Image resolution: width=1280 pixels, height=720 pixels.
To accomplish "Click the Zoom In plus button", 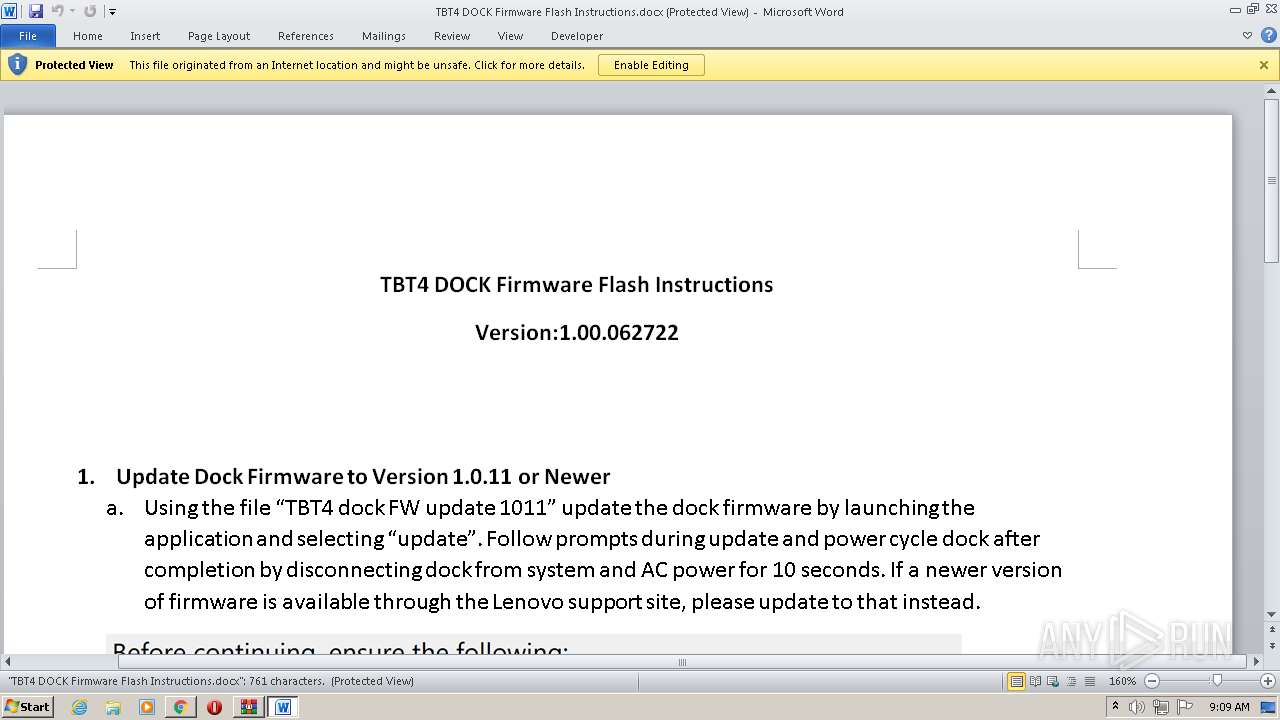I will coord(1269,681).
